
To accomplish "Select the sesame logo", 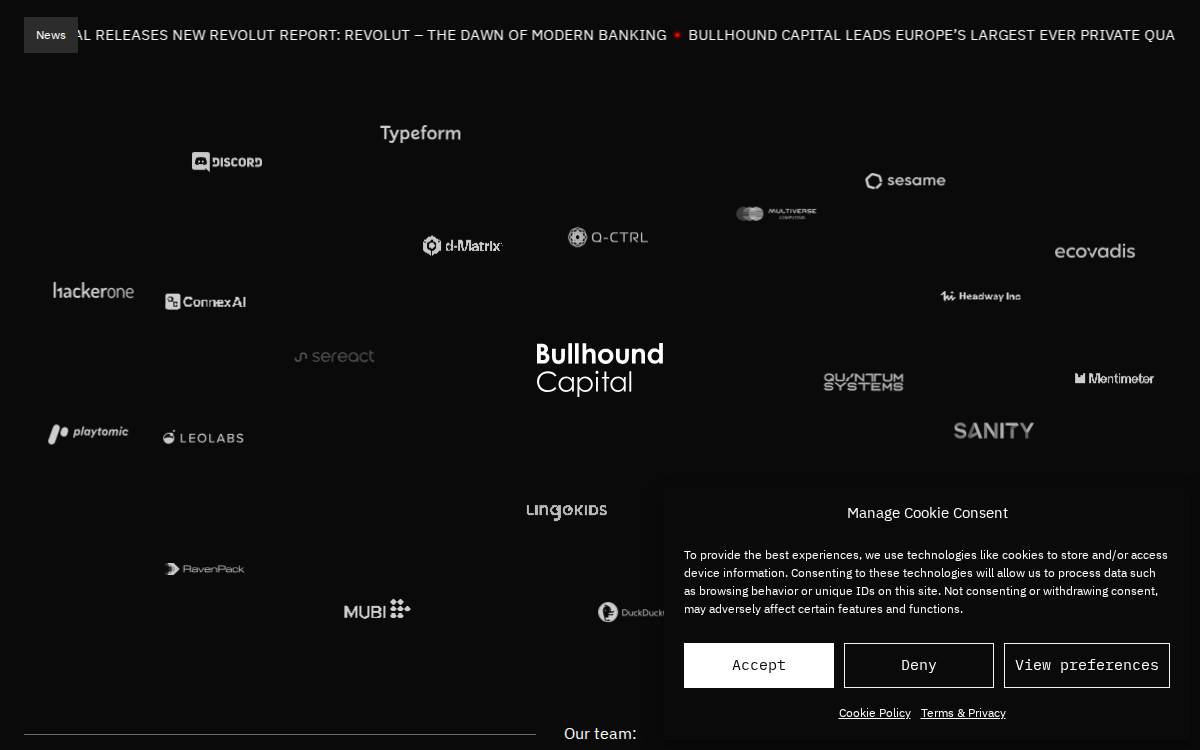I will pos(905,181).
